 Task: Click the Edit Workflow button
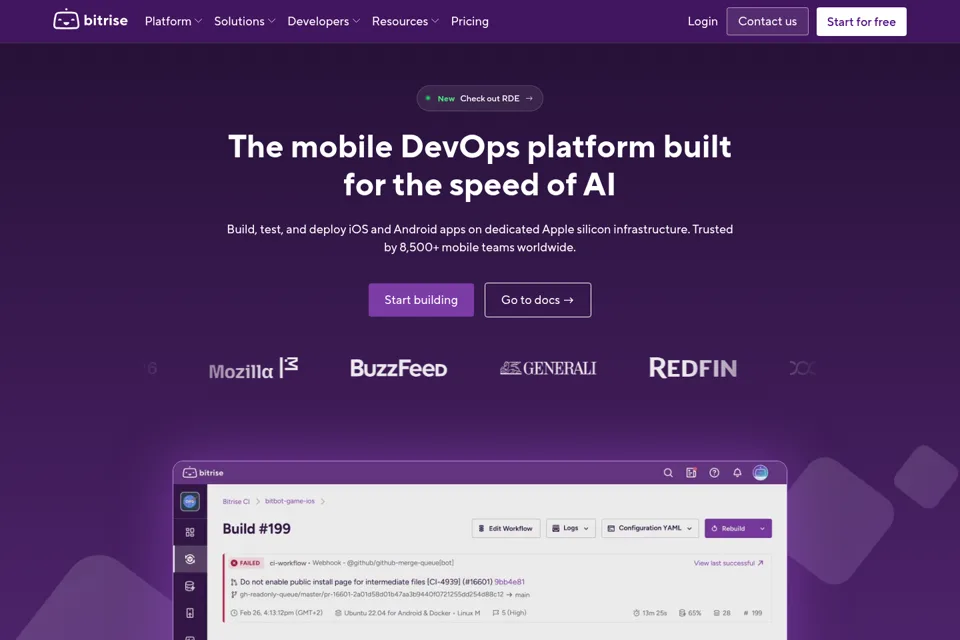click(506, 528)
